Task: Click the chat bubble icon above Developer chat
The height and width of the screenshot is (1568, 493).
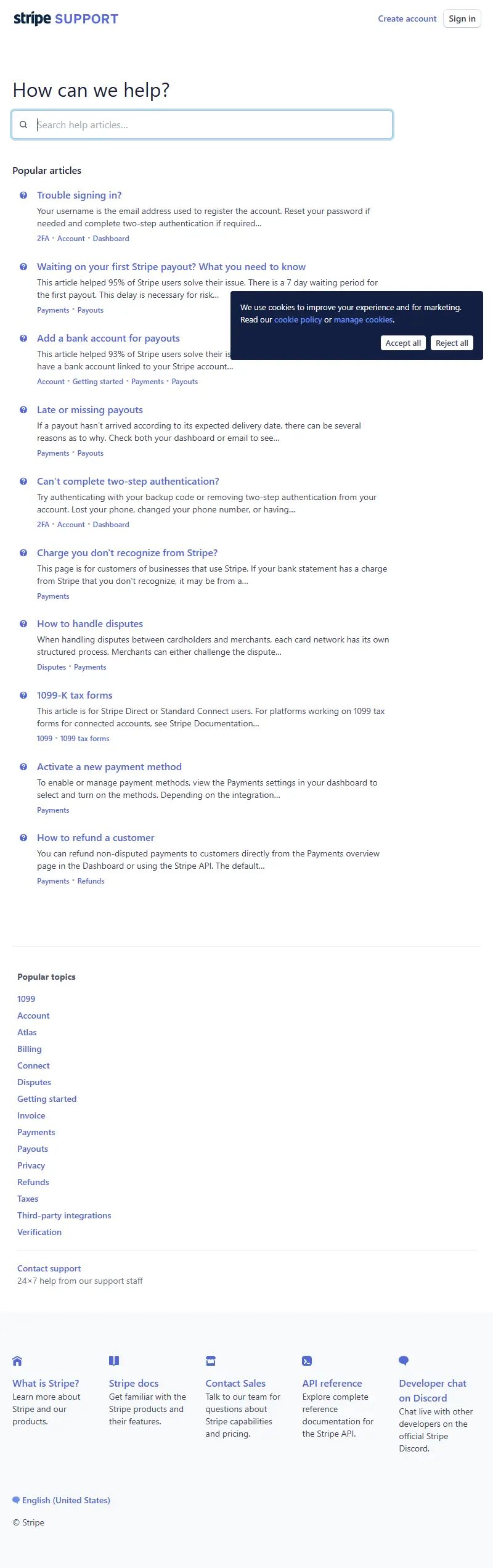Action: [x=404, y=1361]
